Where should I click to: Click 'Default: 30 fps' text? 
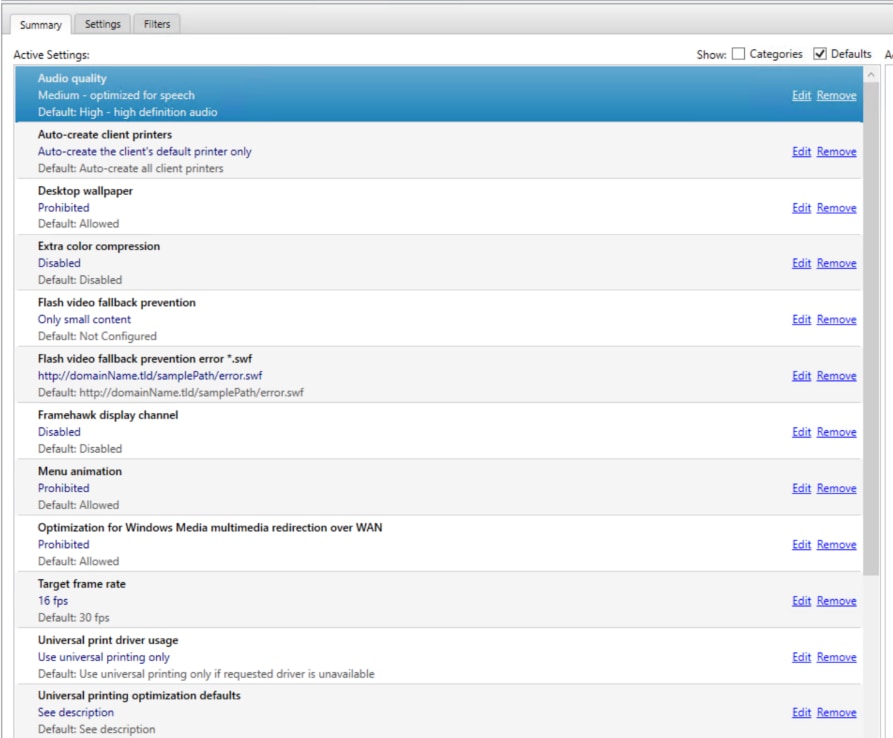pos(73,618)
